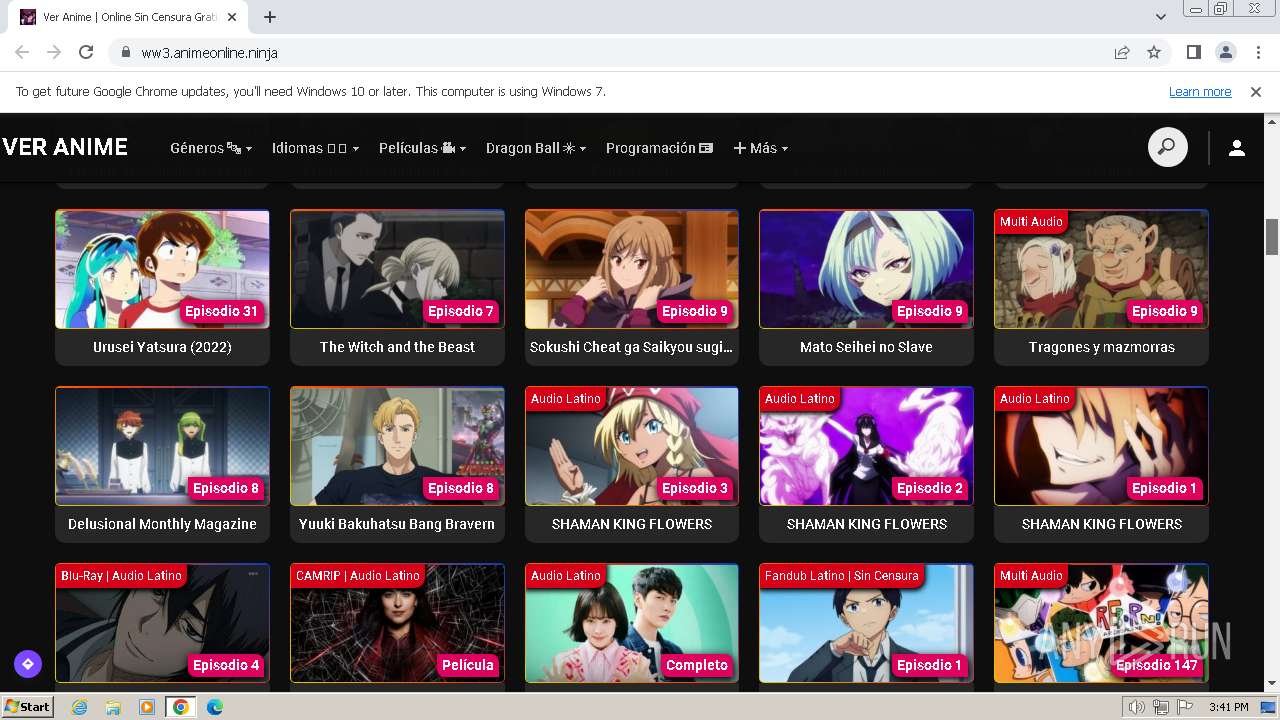Expand the Dragon Ball dropdown menu
Image resolution: width=1280 pixels, height=720 pixels.
536,148
